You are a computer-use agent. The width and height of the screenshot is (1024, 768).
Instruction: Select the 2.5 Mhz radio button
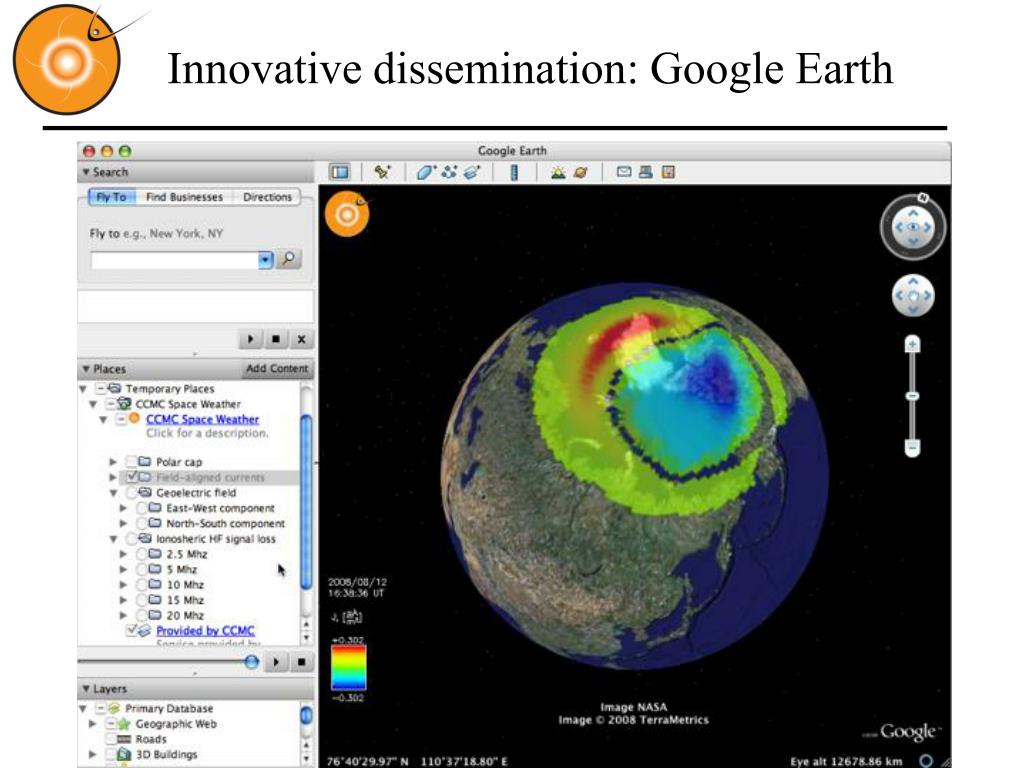click(x=142, y=554)
